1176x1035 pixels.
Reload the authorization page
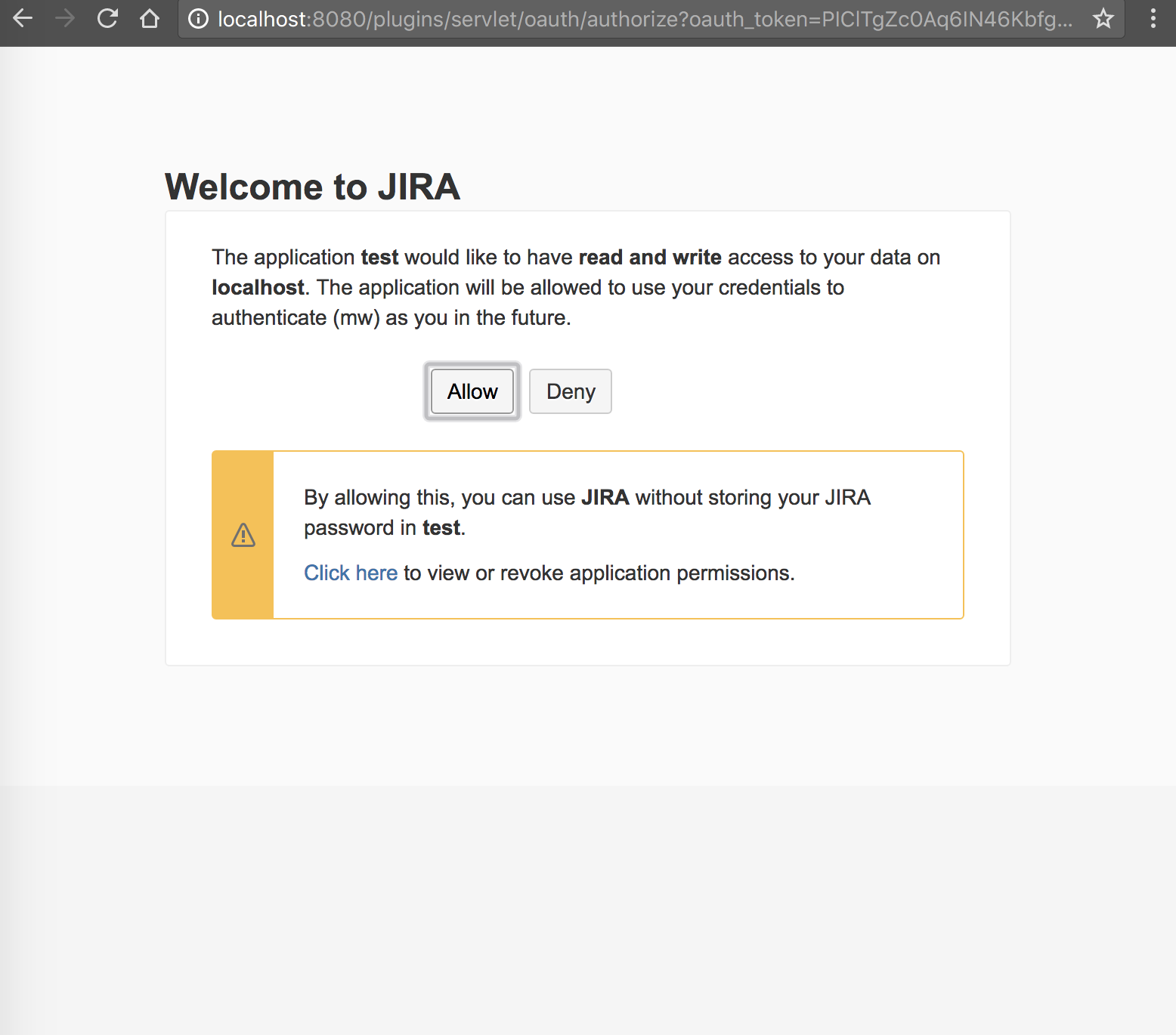tap(107, 19)
